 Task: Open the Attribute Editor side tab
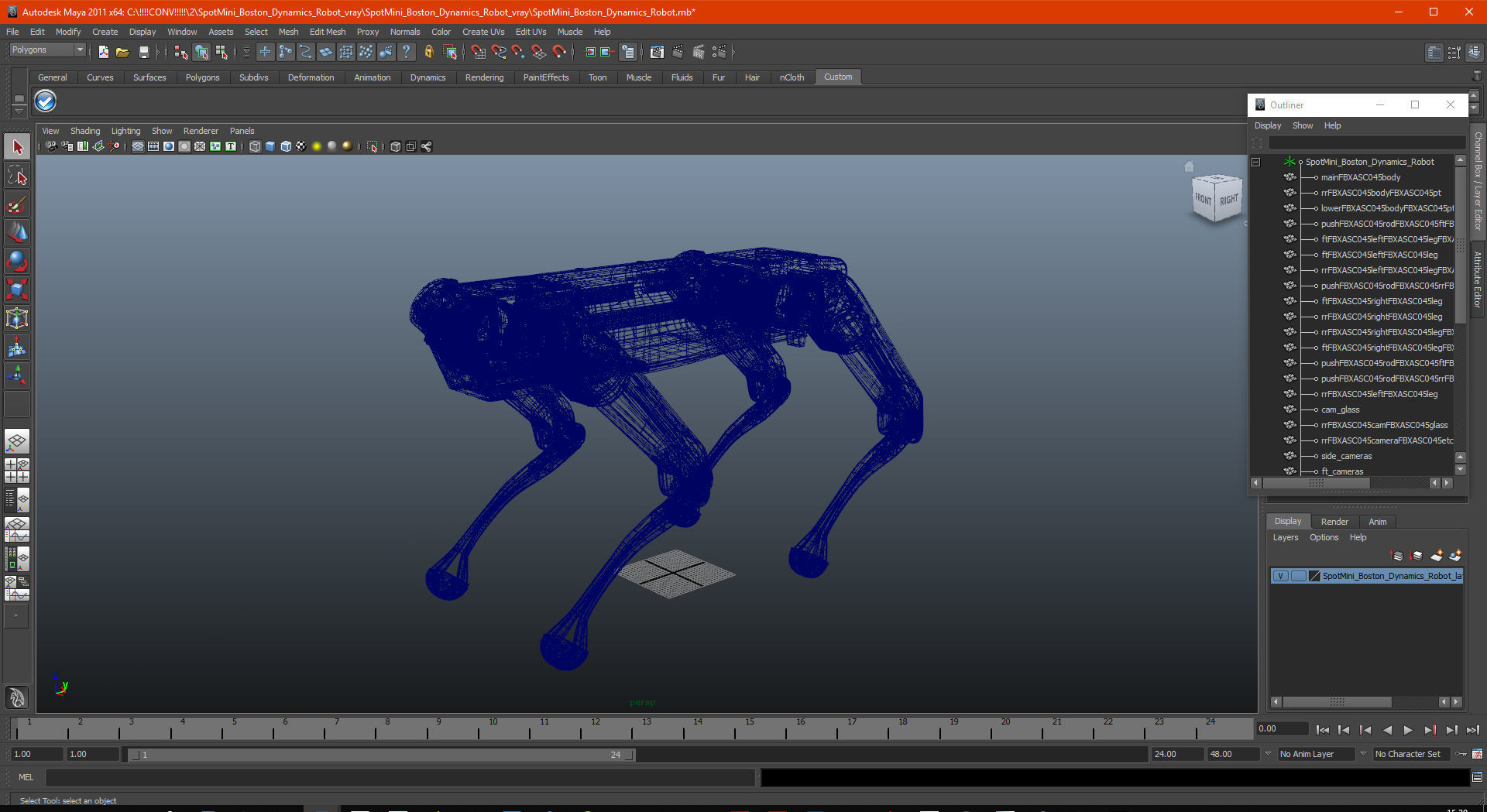1478,280
